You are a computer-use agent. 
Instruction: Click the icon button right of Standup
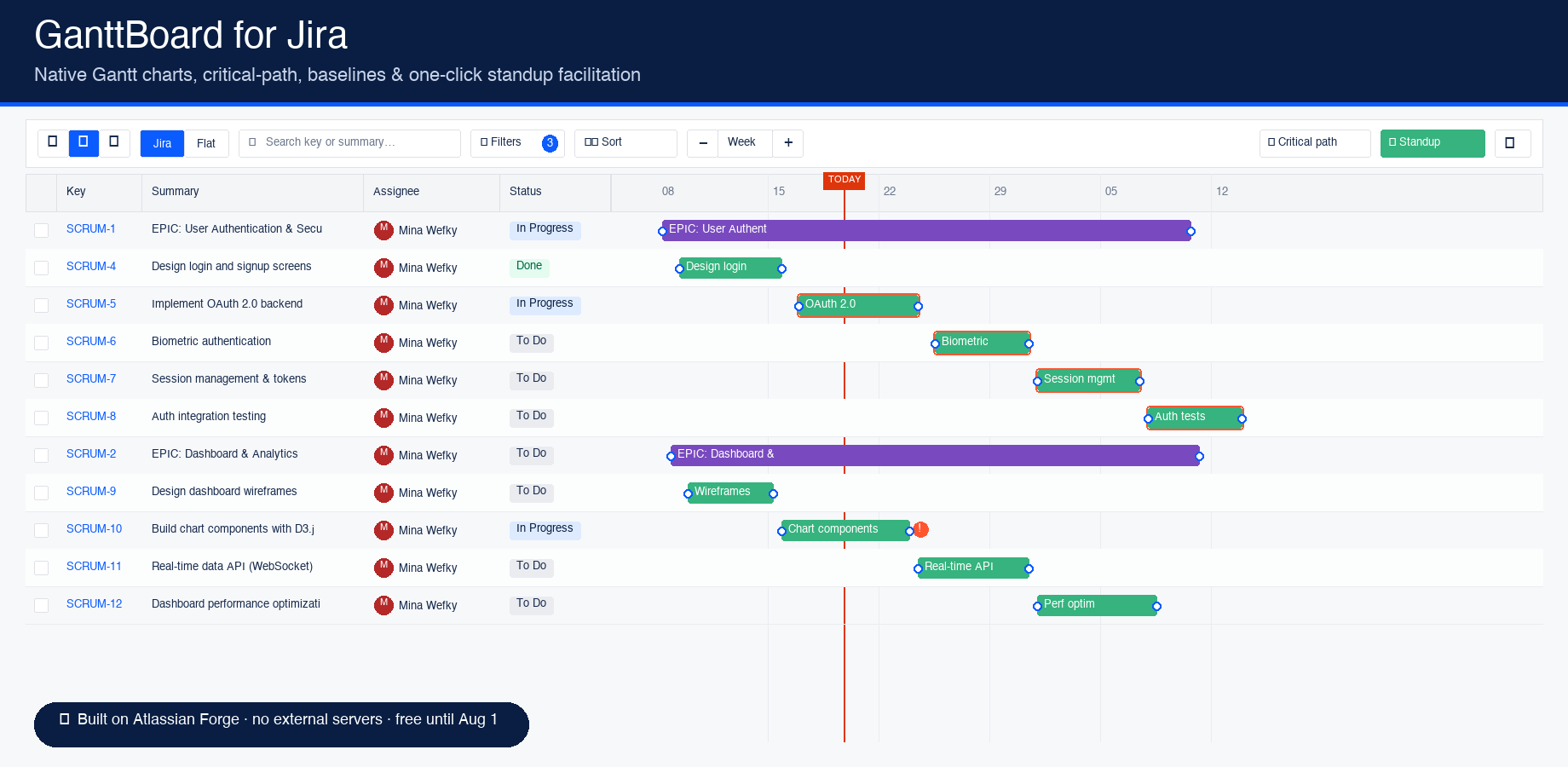click(1513, 143)
